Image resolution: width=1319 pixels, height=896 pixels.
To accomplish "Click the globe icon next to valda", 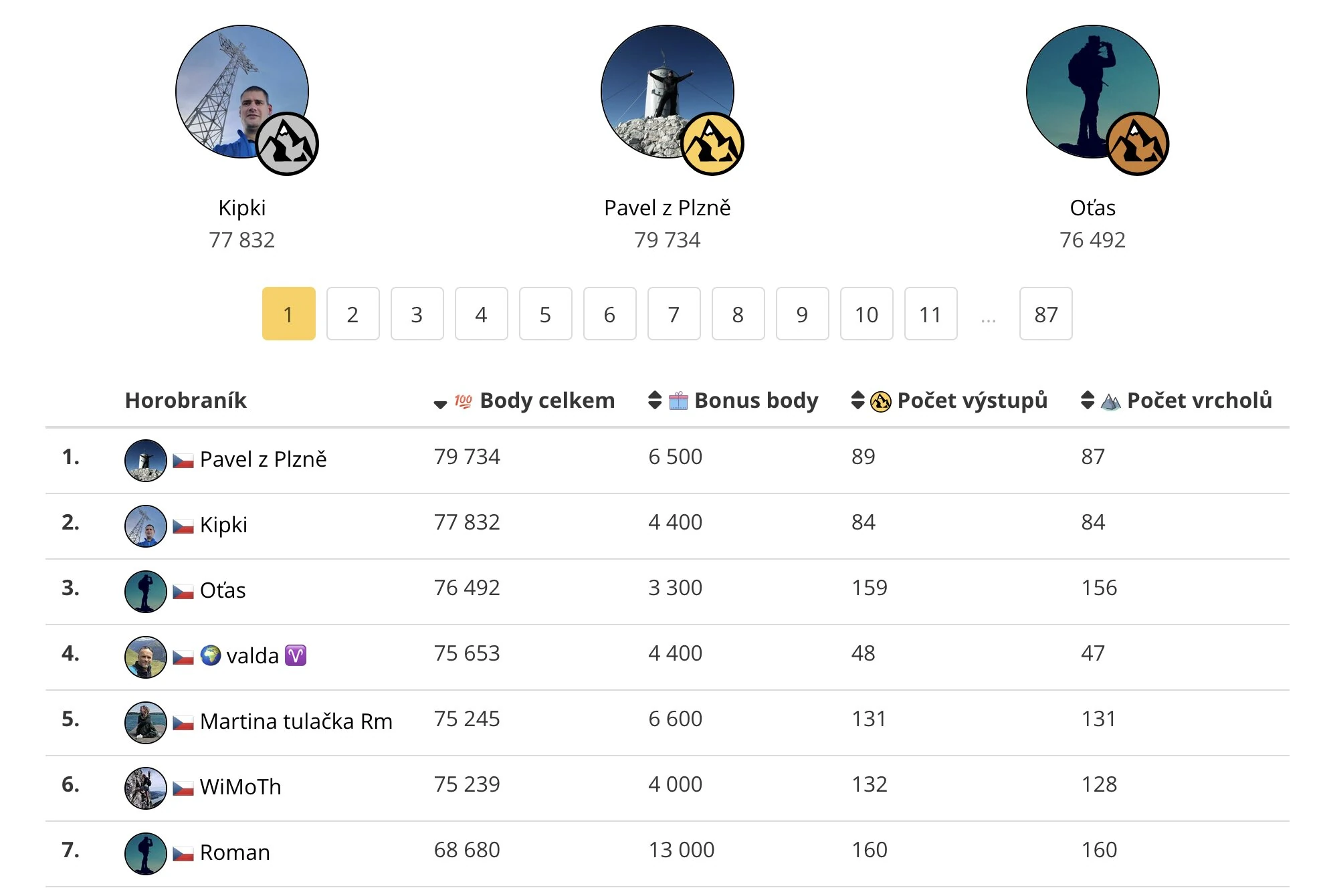I will coord(211,655).
